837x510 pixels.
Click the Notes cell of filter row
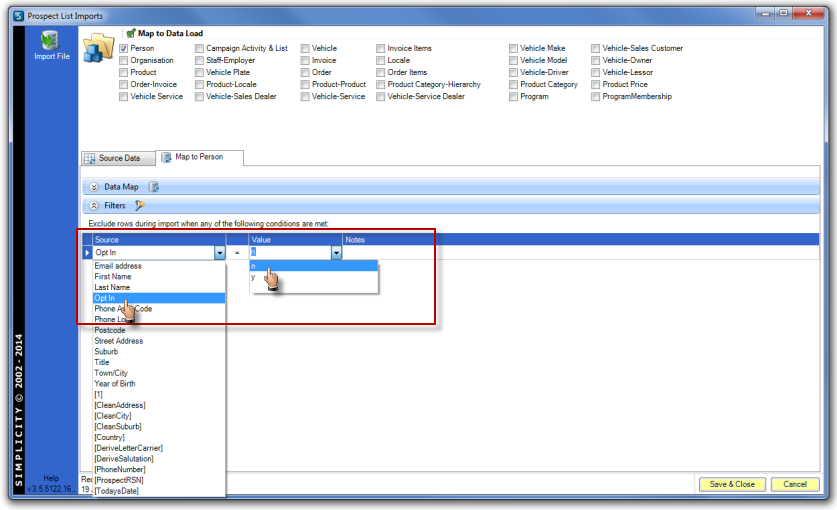[581, 253]
